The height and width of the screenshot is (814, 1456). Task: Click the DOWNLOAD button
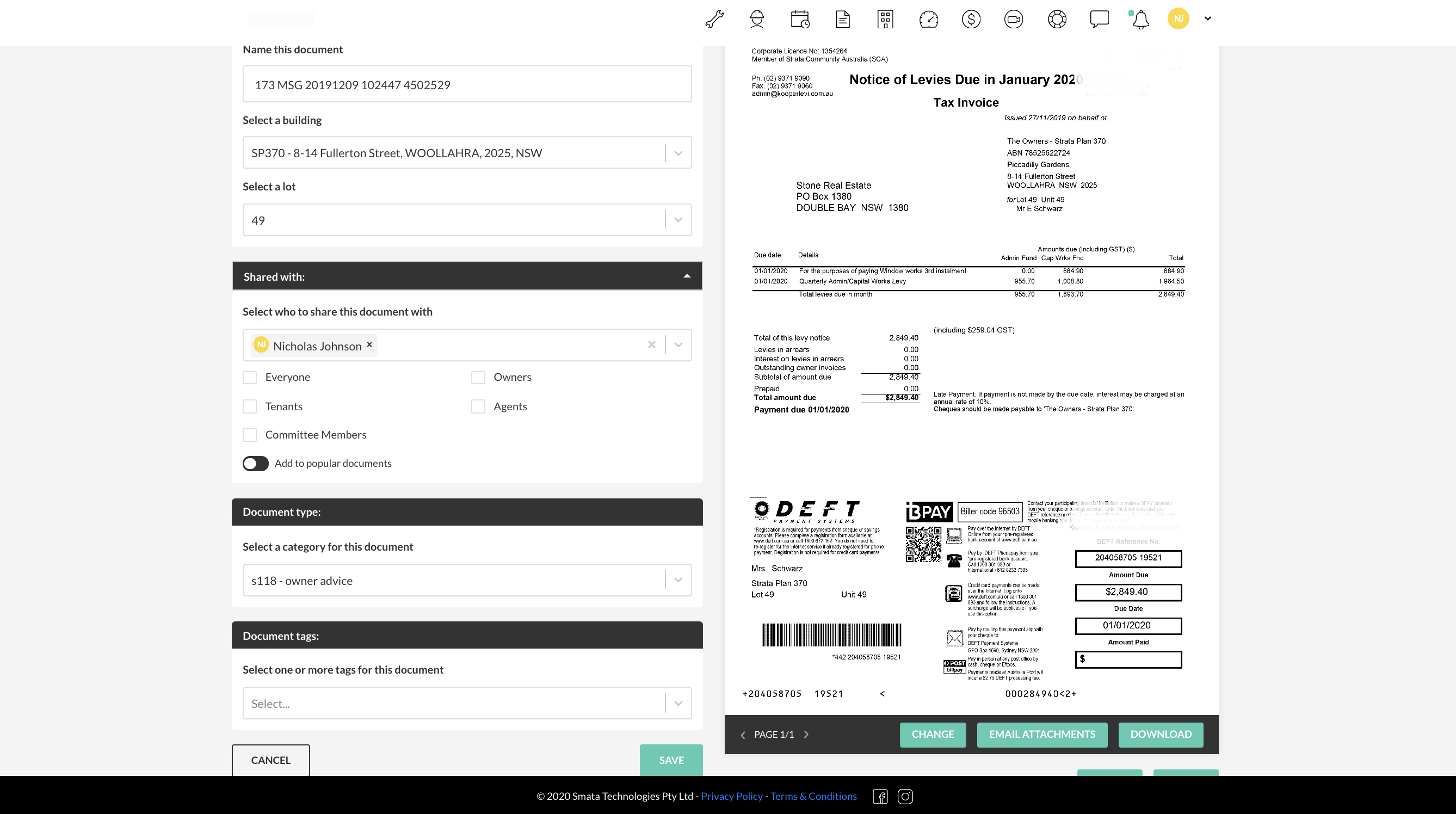pyautogui.click(x=1161, y=735)
